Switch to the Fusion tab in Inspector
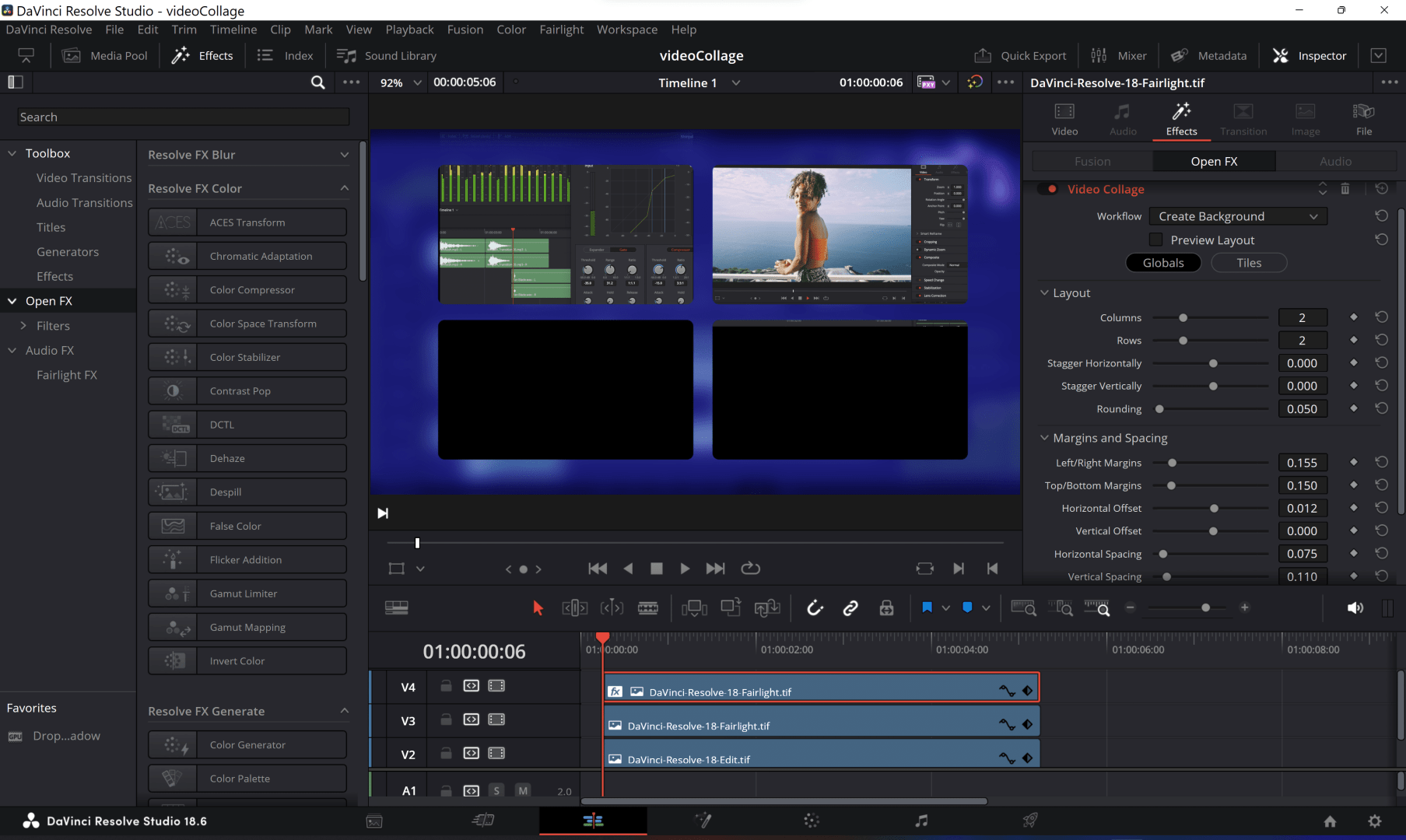1406x840 pixels. (x=1092, y=161)
